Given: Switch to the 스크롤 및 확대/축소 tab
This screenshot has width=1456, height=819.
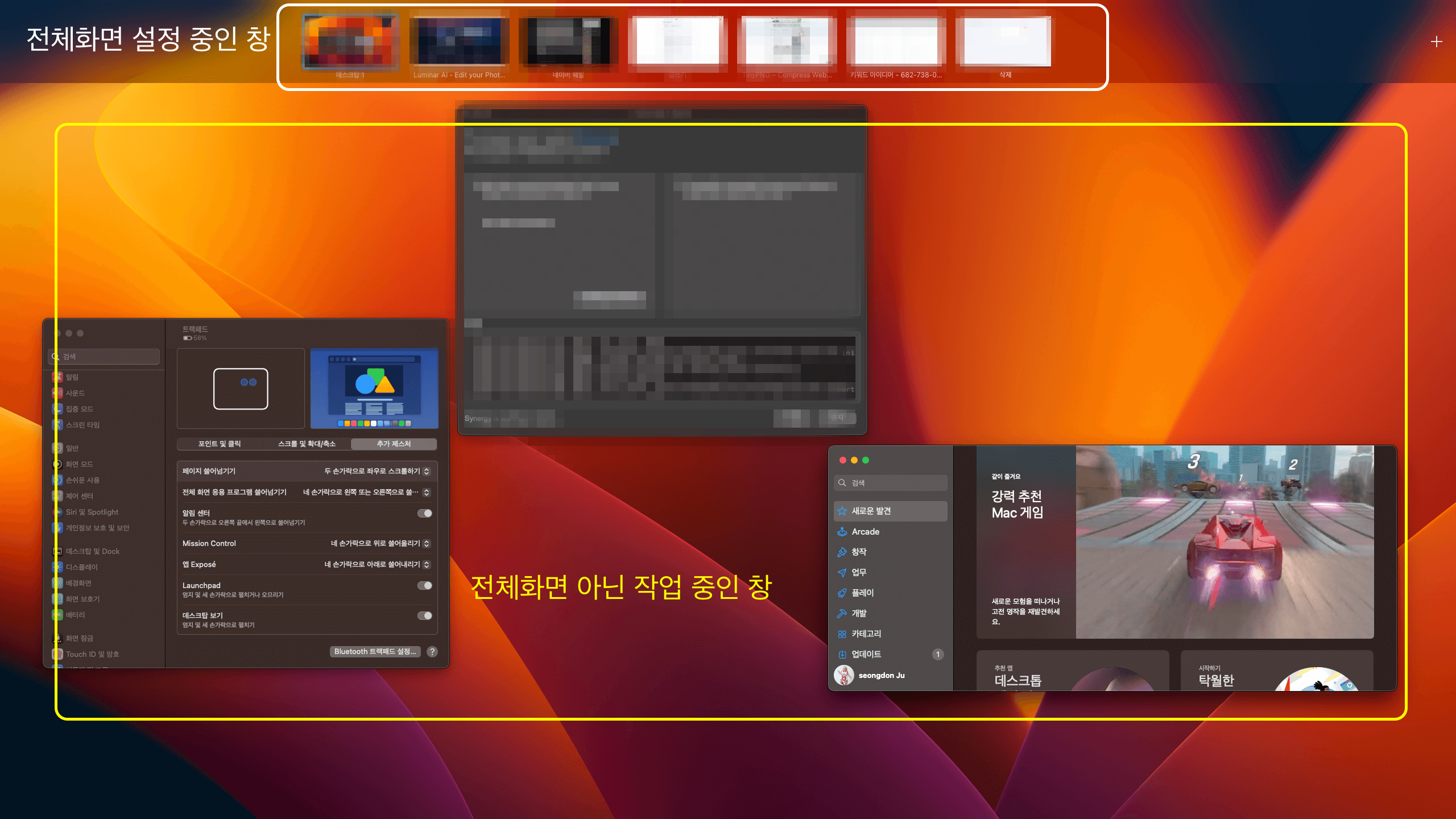Looking at the screenshot, I should coord(307,444).
